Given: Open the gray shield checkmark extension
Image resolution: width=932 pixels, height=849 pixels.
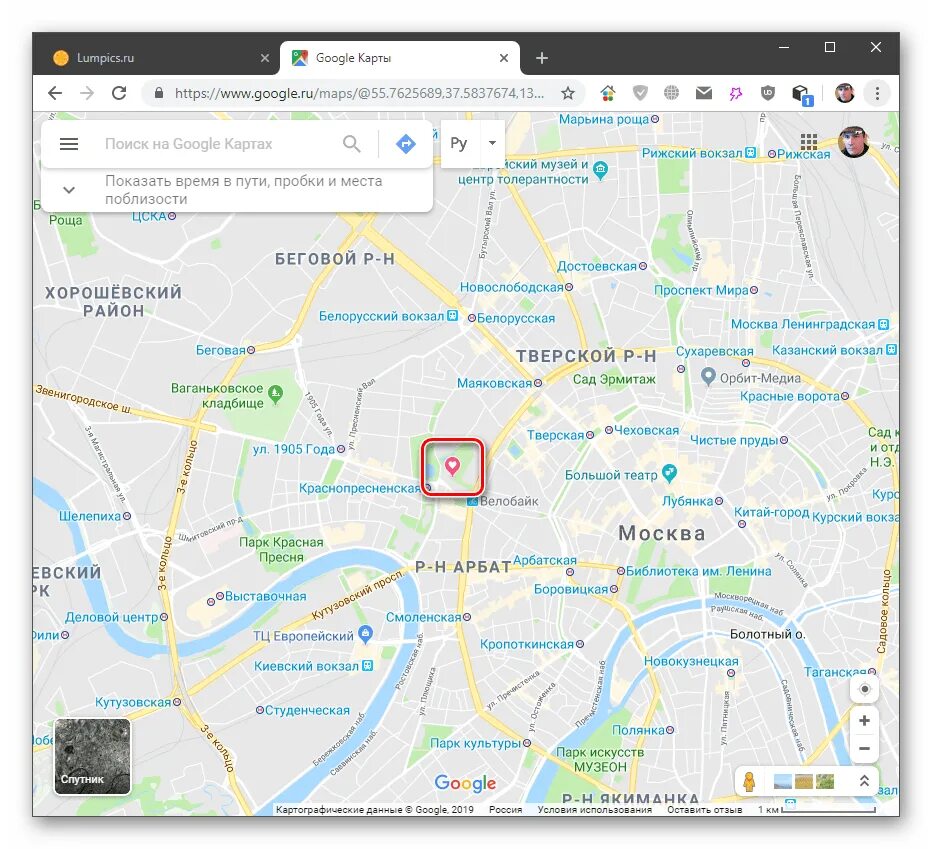Looking at the screenshot, I should click(x=640, y=93).
